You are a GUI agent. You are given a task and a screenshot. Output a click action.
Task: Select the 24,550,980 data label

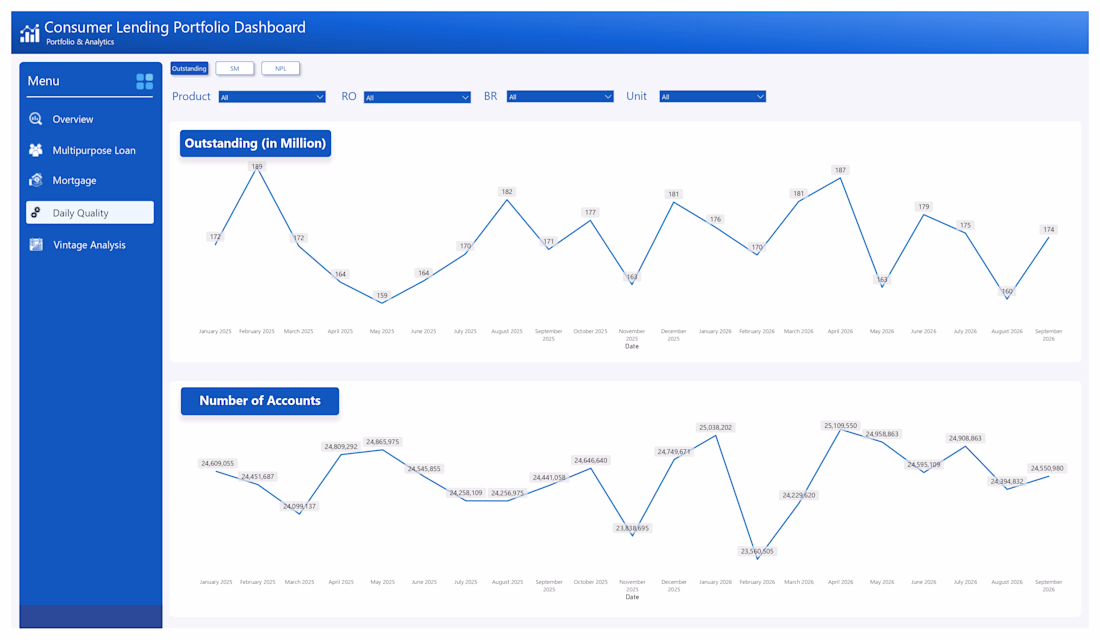[x=1047, y=468]
